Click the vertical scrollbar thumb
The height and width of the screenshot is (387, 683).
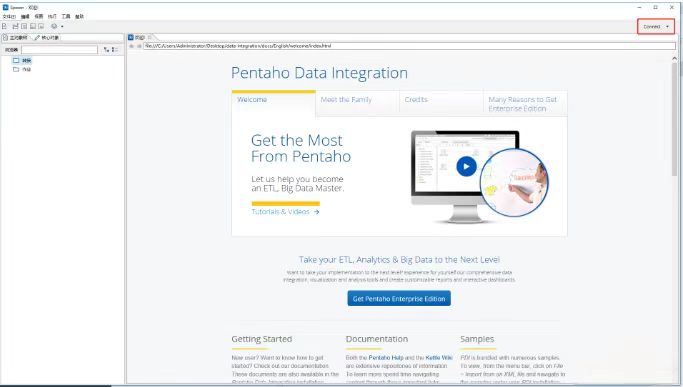pos(674,119)
